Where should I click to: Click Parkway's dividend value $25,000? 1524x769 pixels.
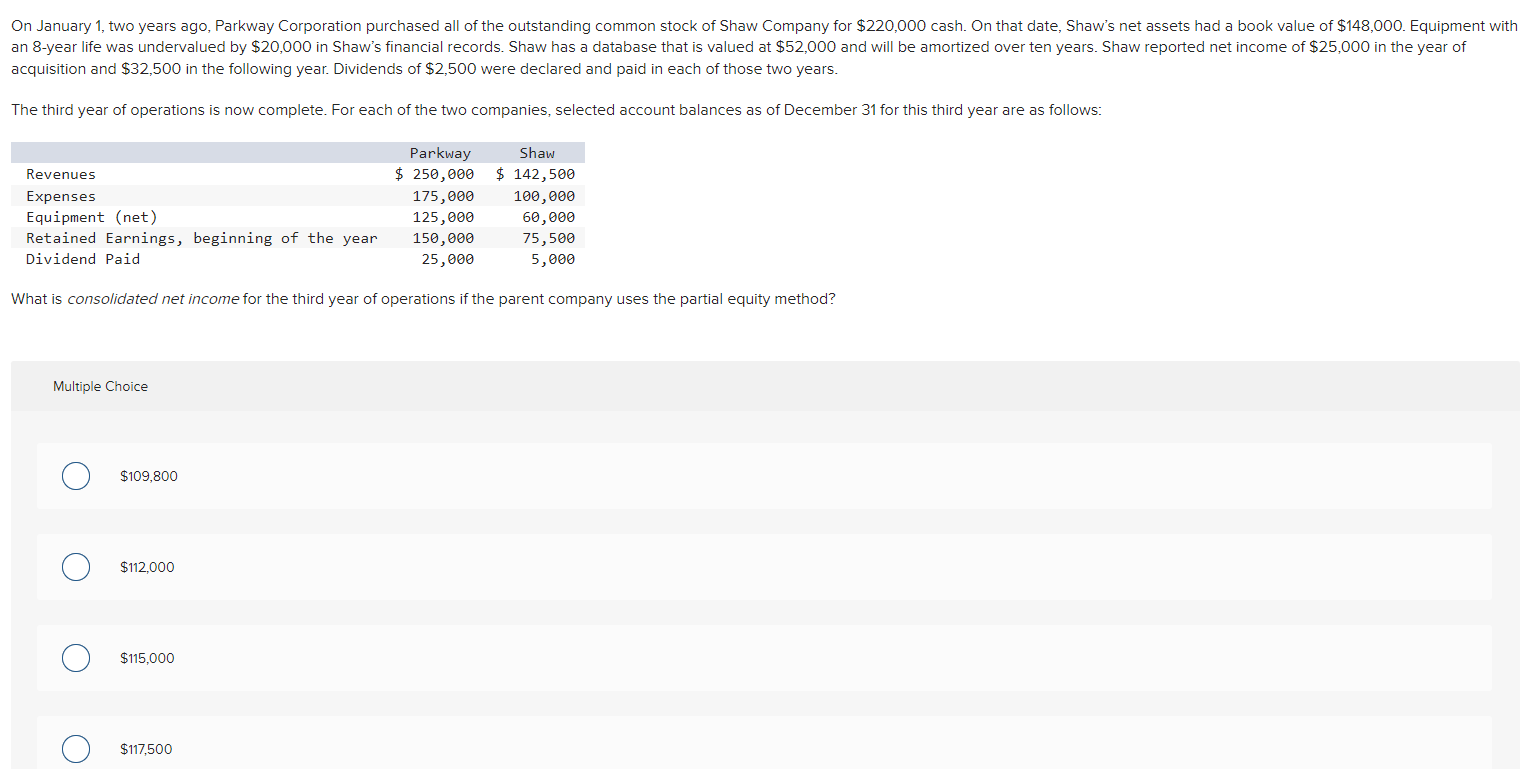click(449, 258)
